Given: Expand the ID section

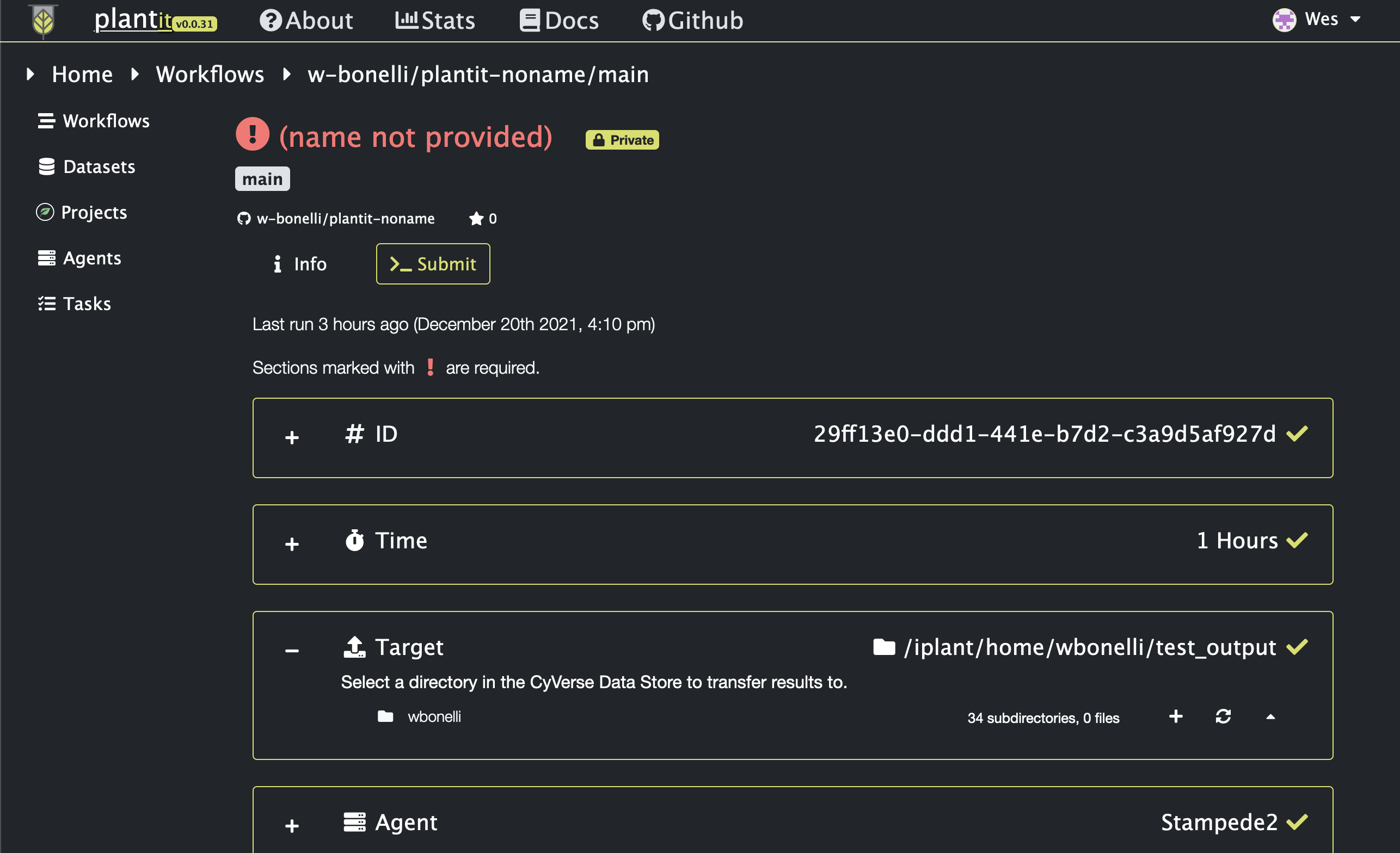Looking at the screenshot, I should tap(291, 437).
